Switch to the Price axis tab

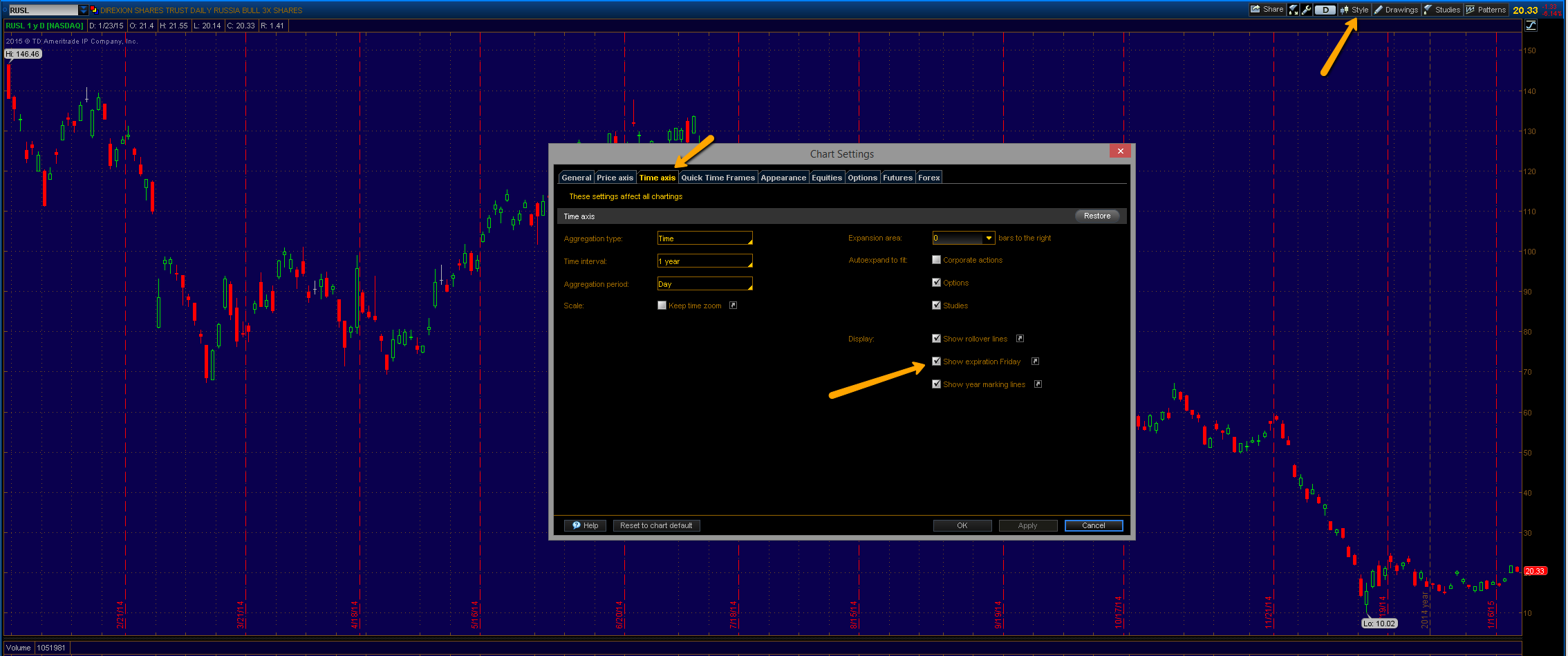tap(615, 178)
